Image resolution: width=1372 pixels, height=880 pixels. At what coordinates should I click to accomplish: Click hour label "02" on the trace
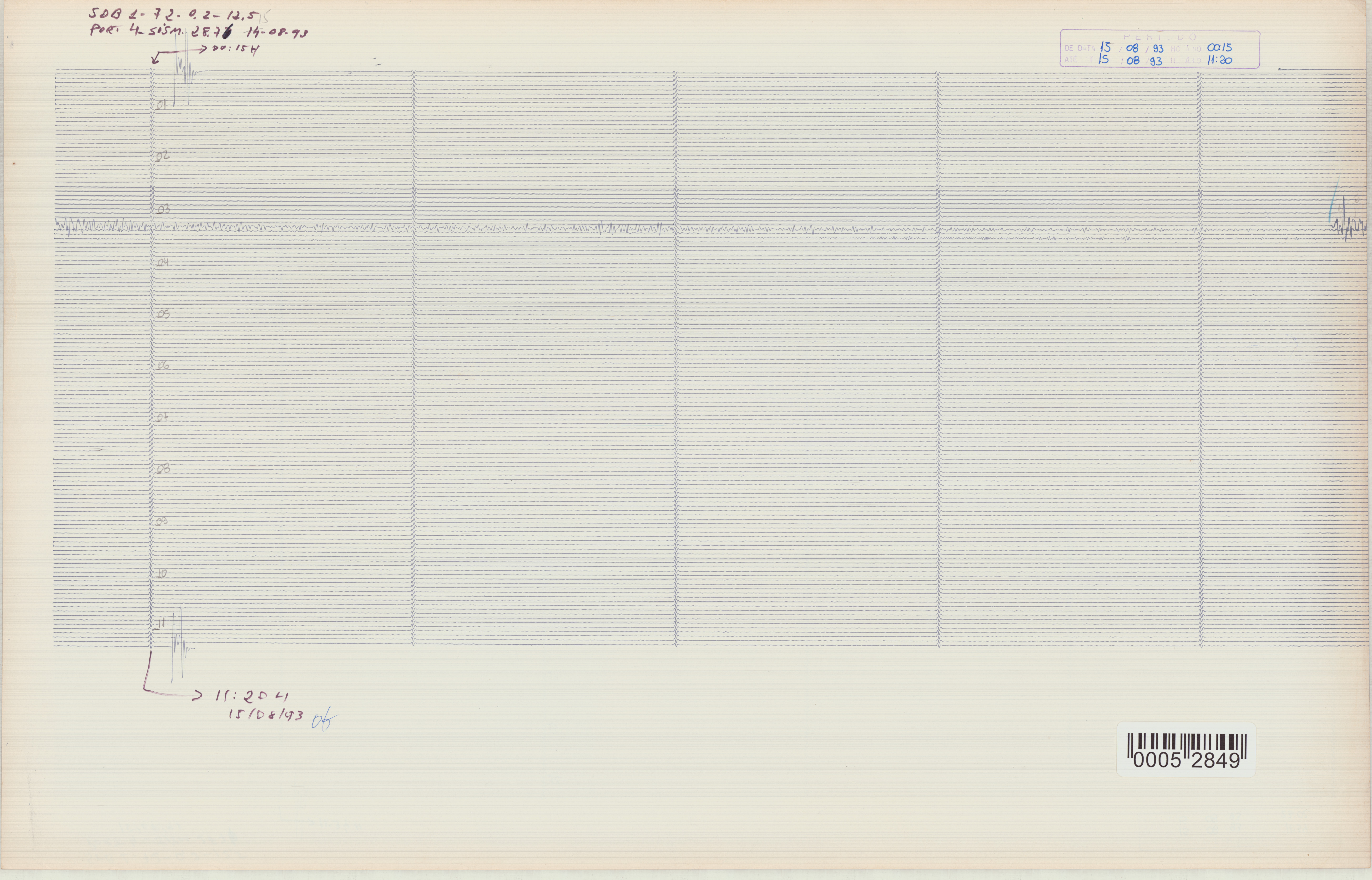pyautogui.click(x=163, y=156)
